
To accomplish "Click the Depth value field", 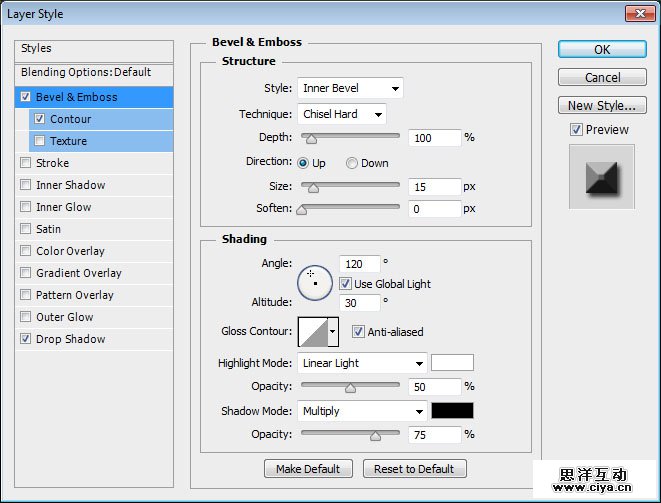I will pos(435,138).
